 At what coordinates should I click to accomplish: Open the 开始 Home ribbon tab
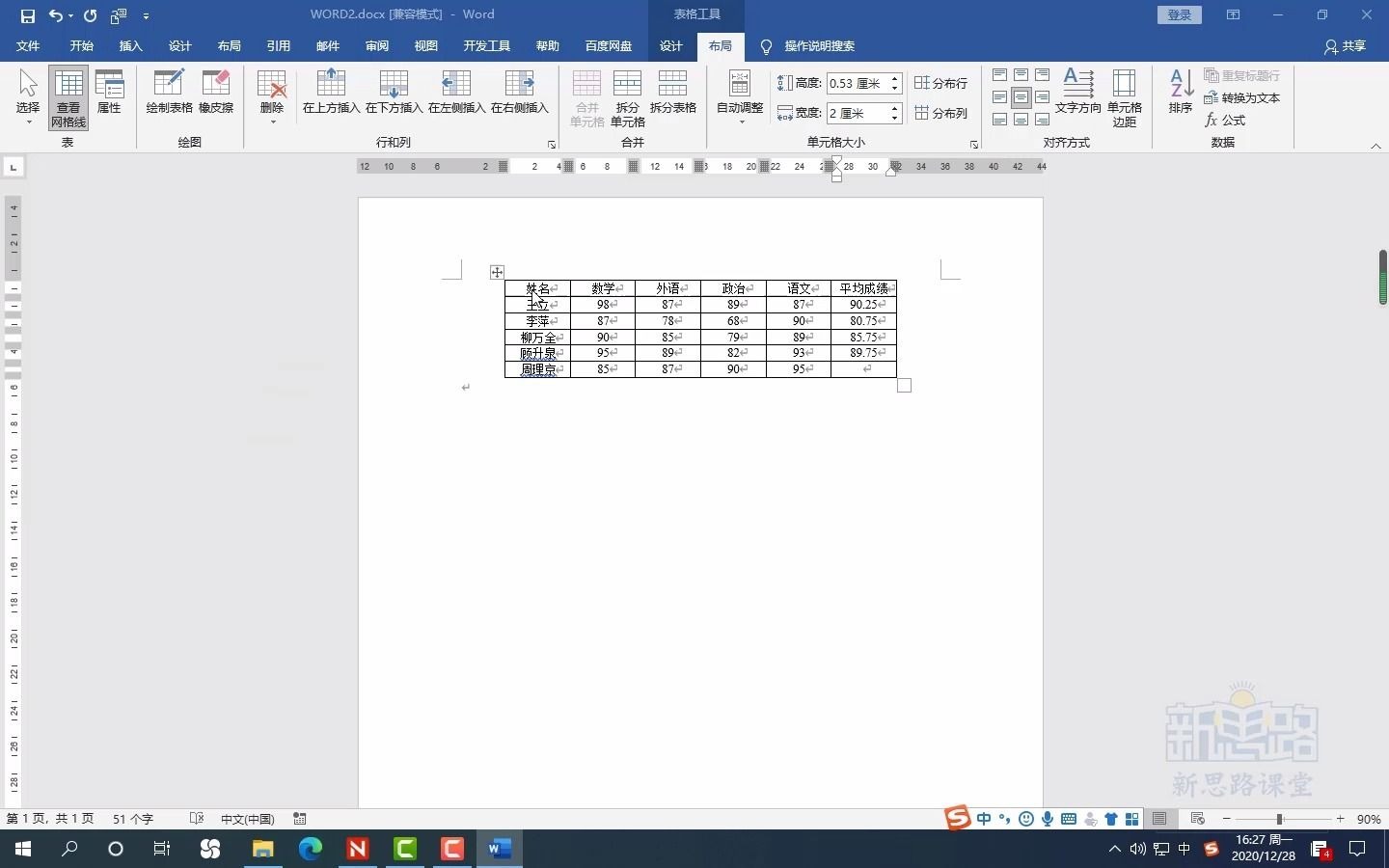[x=81, y=45]
